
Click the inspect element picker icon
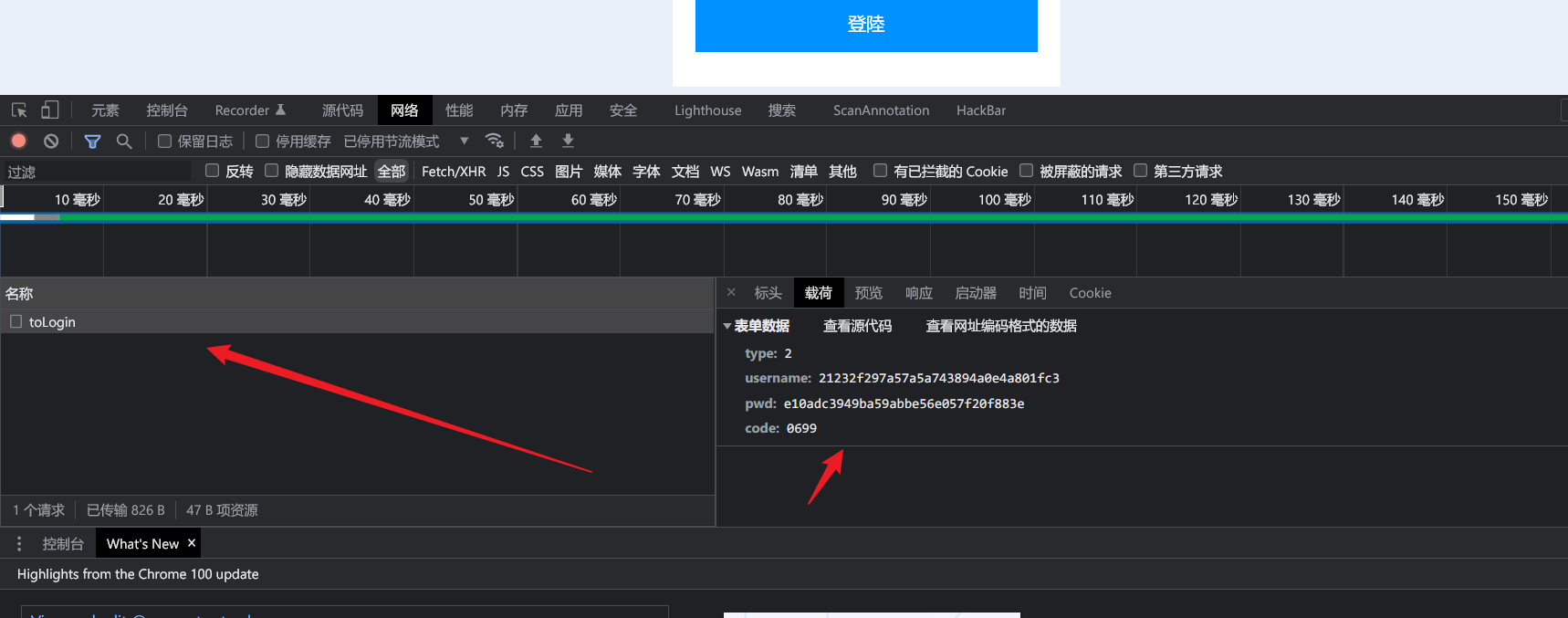point(19,110)
